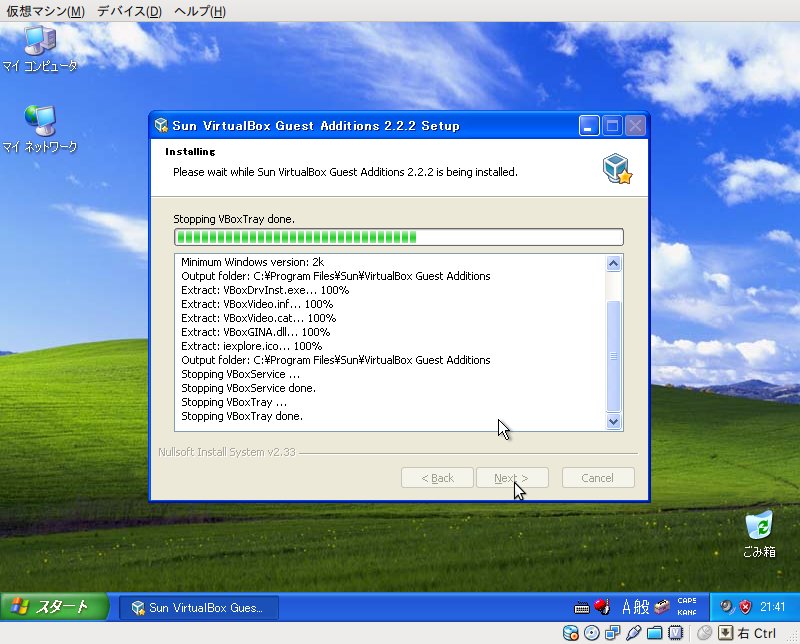Click the keyboard capture arrow icon
This screenshot has height=644, width=800.
coord(725,633)
